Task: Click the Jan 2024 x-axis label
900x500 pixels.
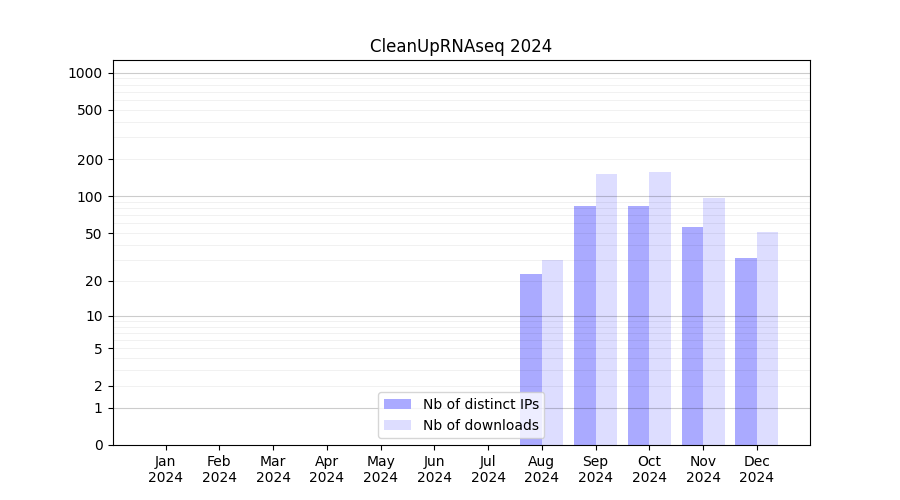Action: coord(166,469)
